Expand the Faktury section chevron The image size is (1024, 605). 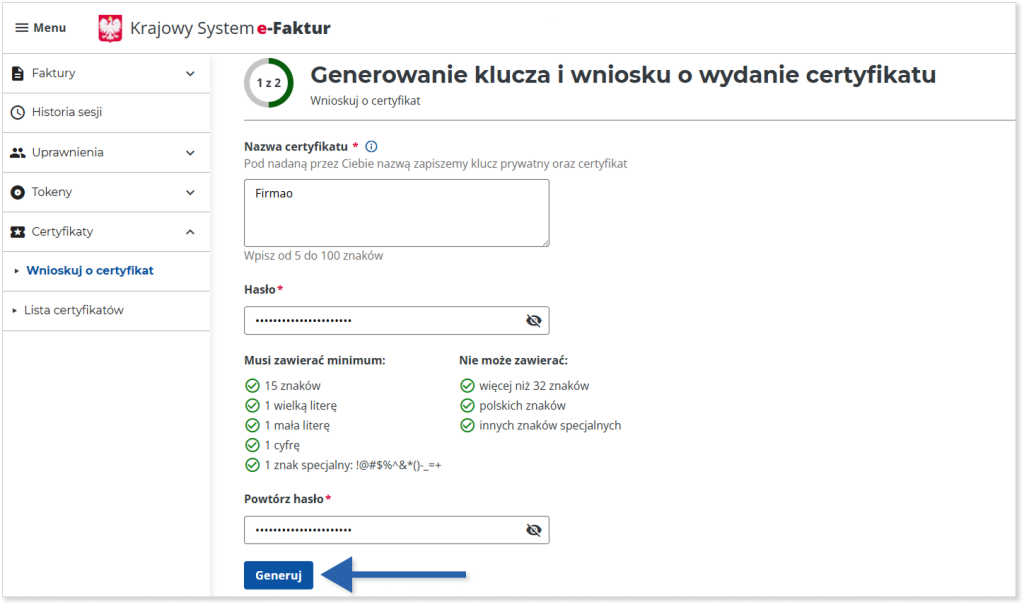click(190, 73)
